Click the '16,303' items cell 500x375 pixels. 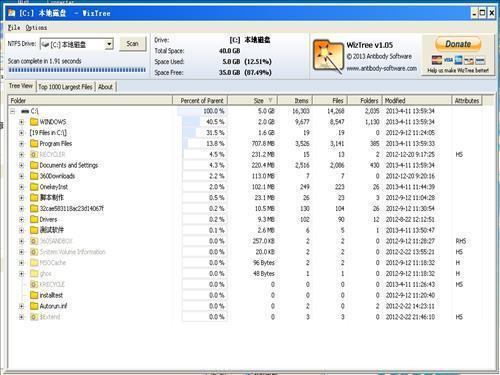click(x=301, y=111)
